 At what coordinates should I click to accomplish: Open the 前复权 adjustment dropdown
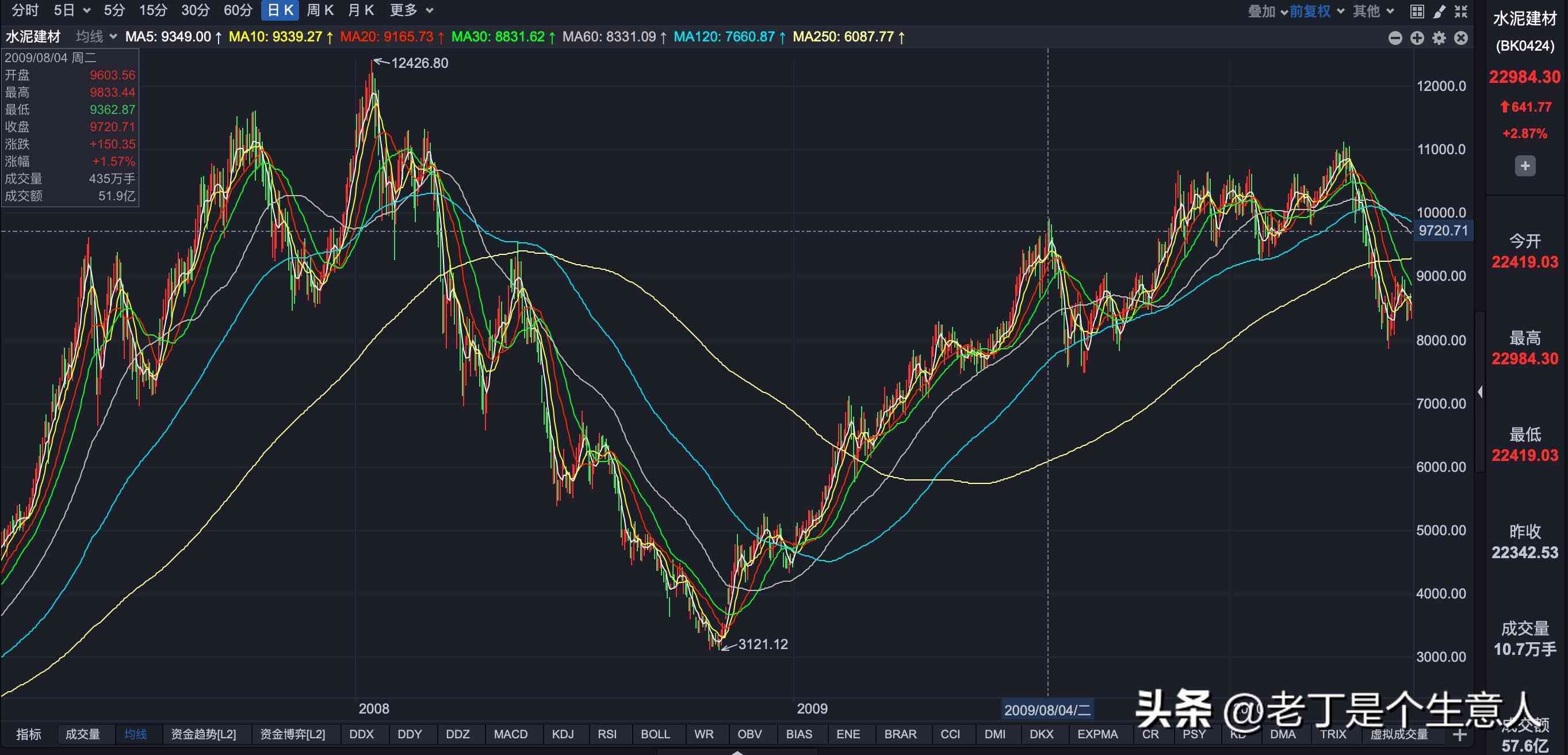coord(1316,11)
